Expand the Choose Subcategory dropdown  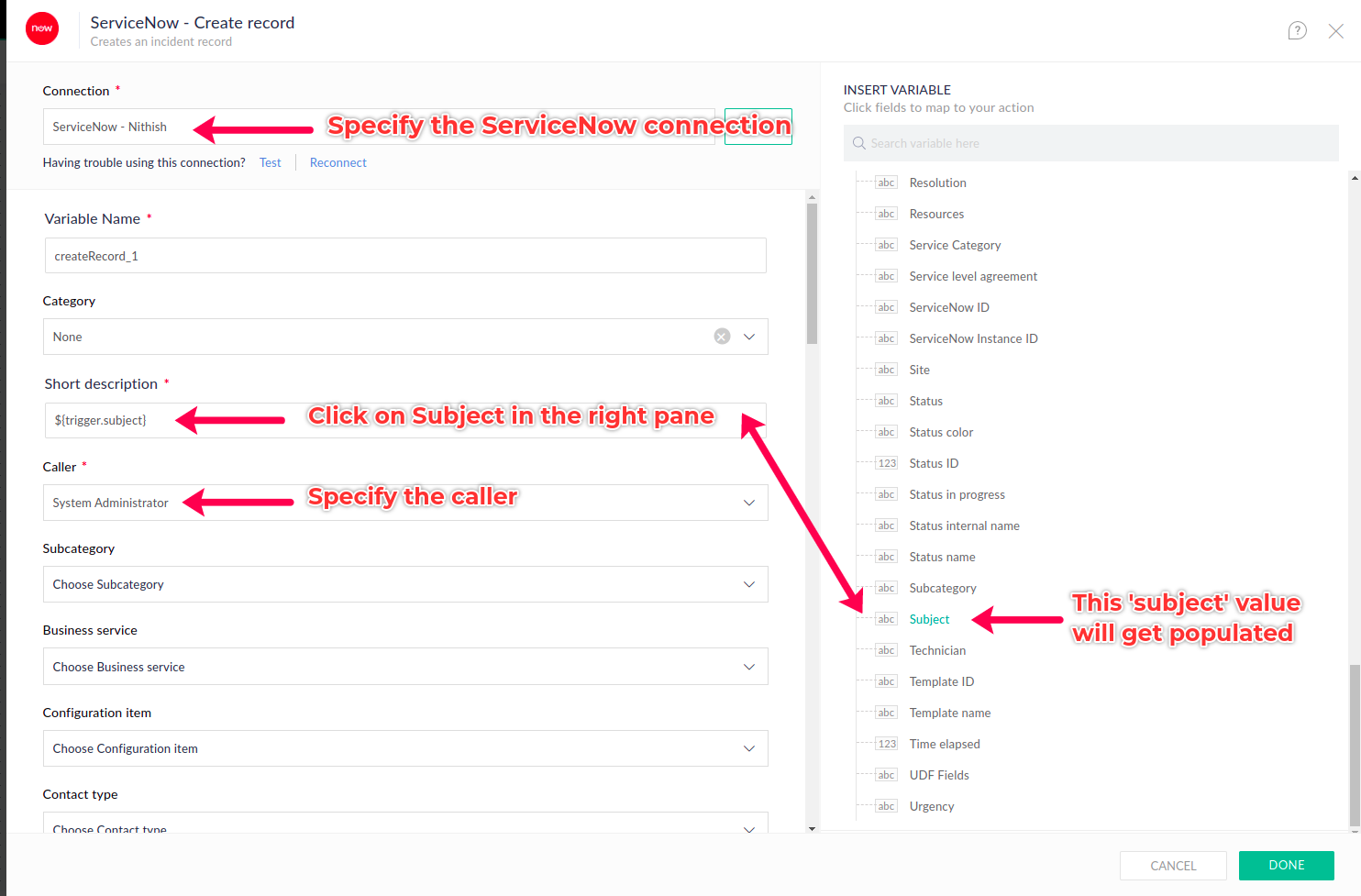pyautogui.click(x=748, y=584)
